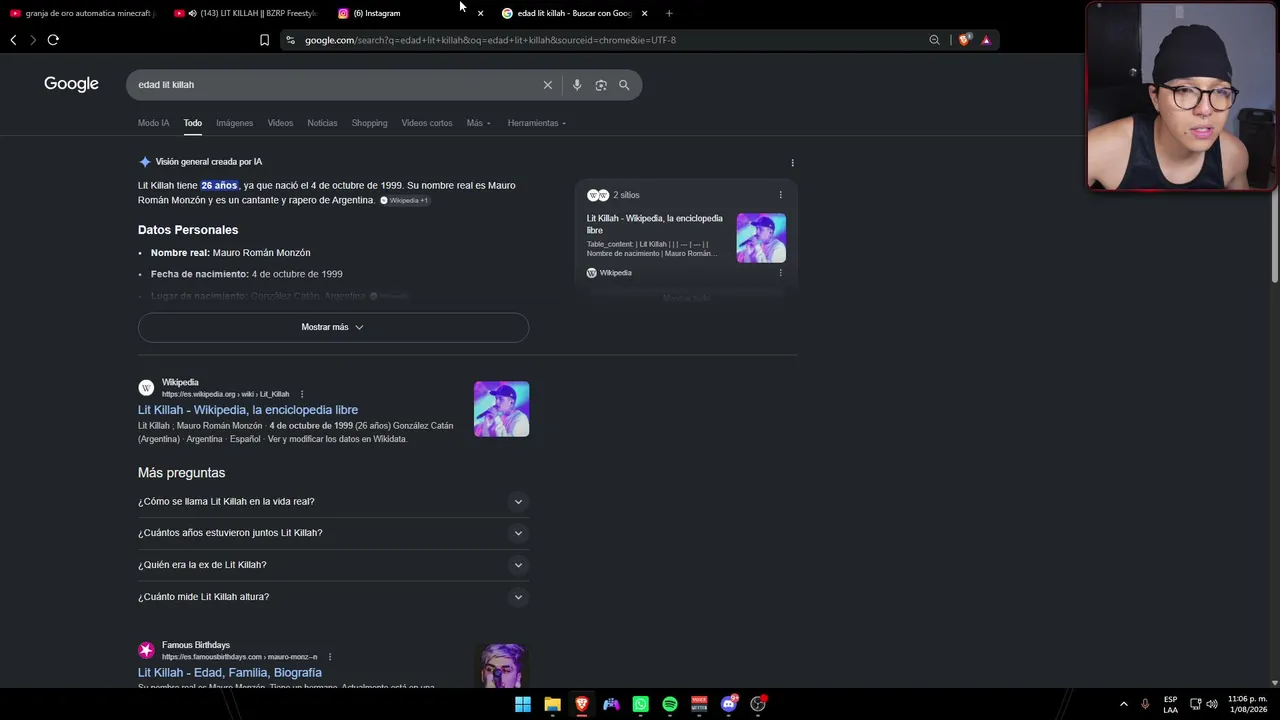1280x720 pixels.
Task: Start voice search with microphone icon
Action: tap(577, 85)
